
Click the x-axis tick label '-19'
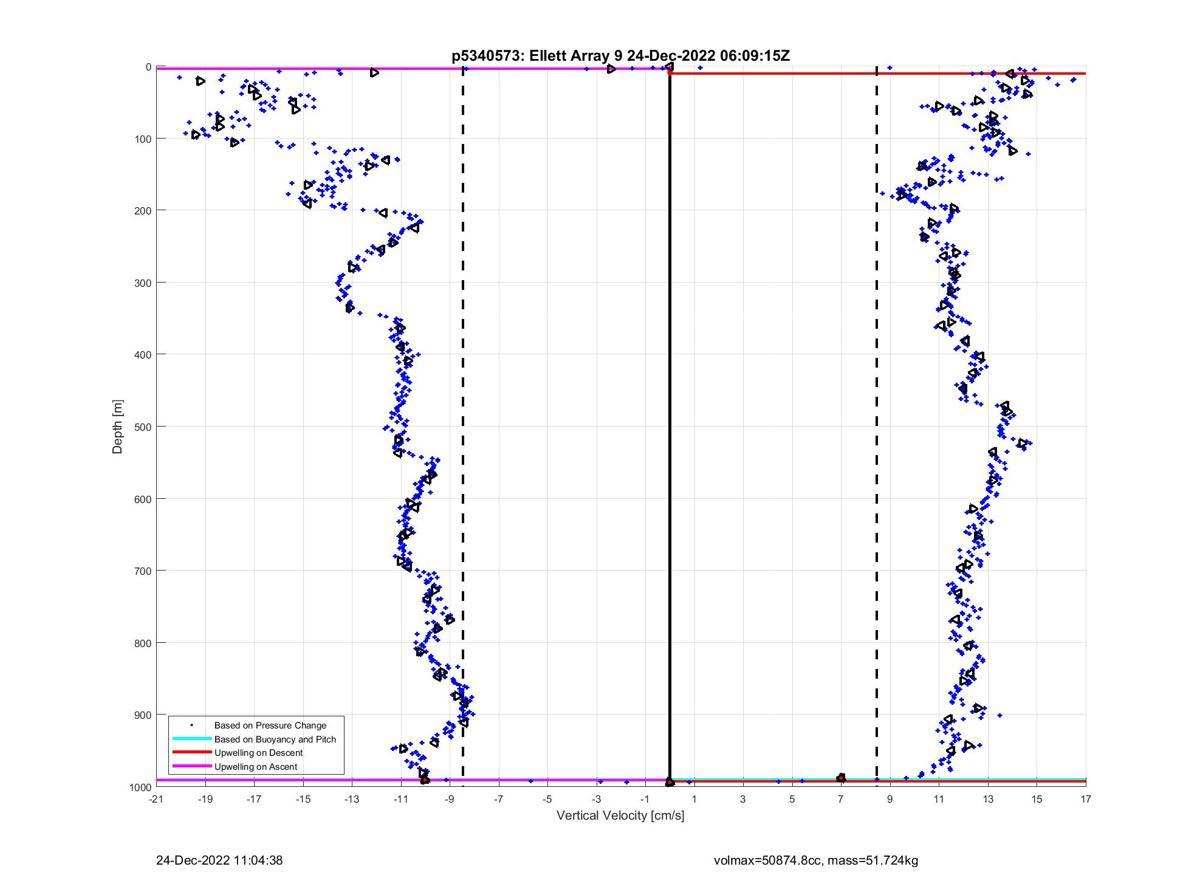tap(204, 799)
